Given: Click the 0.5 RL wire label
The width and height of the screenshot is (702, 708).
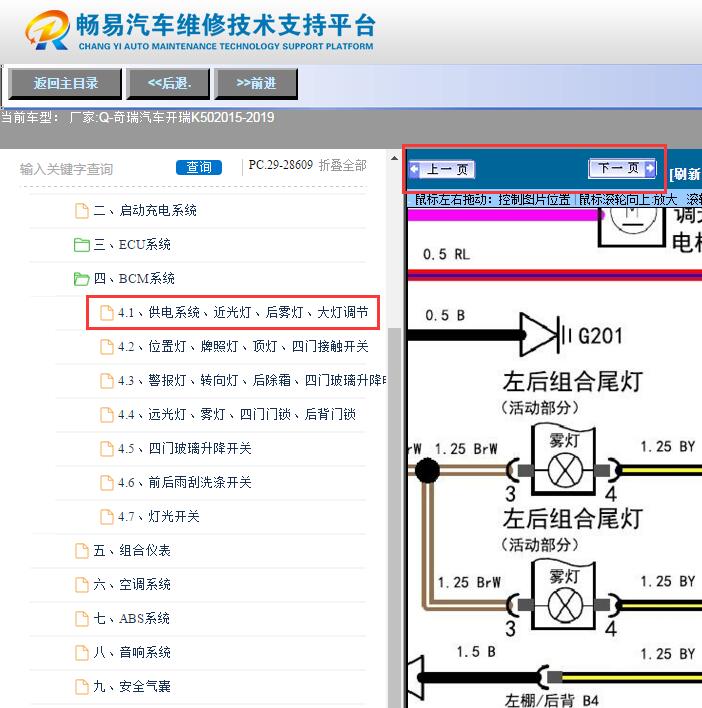Looking at the screenshot, I should coord(446,254).
